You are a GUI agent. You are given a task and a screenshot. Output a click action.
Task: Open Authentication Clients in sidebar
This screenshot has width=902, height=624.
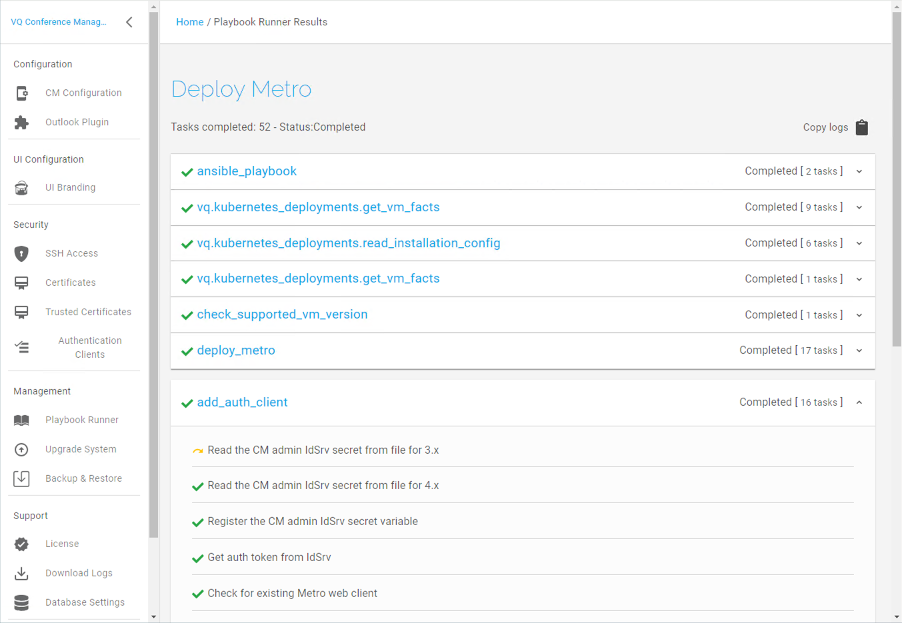(x=90, y=347)
